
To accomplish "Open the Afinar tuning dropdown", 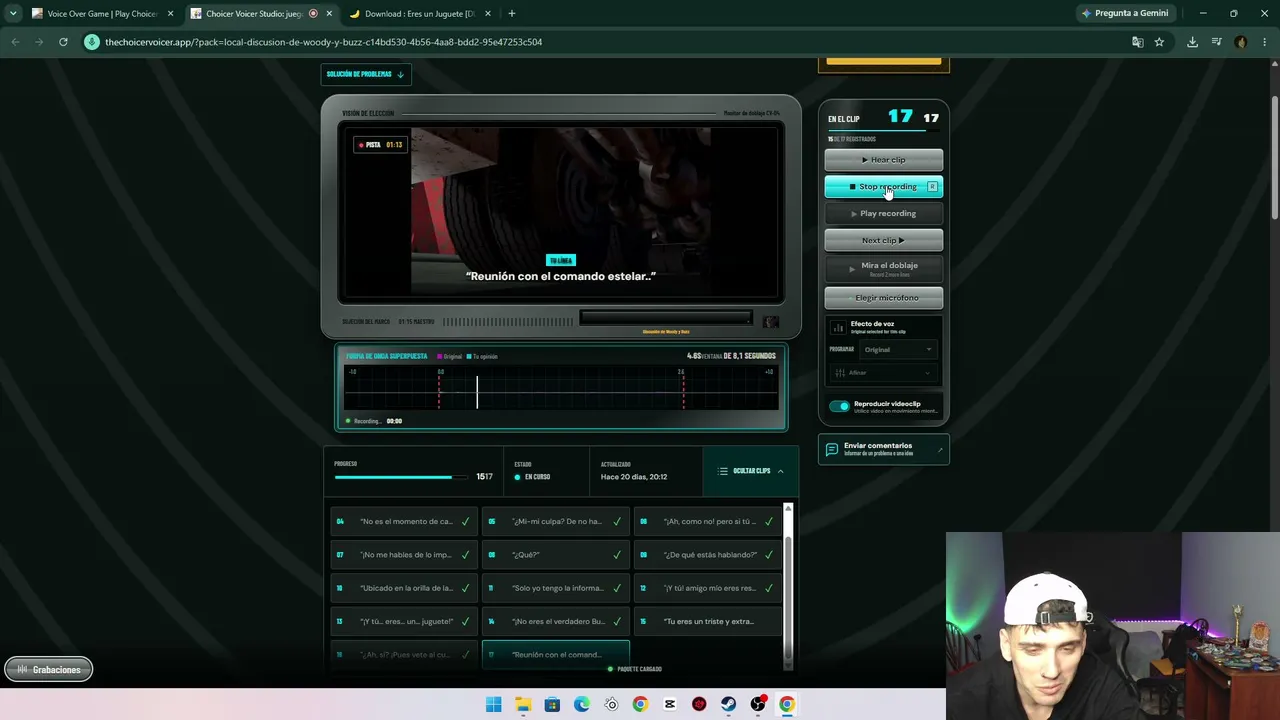I will tap(883, 373).
